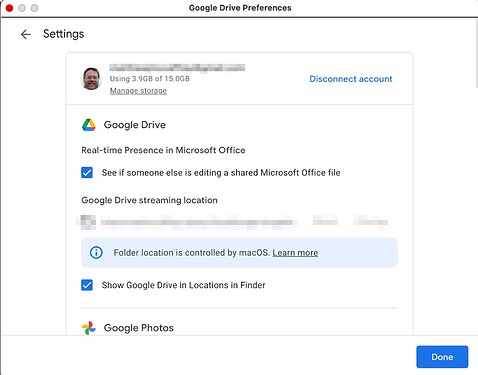This screenshot has width=478, height=375.
Task: Click the 'Google Drive Preferences' window title
Action: click(240, 8)
